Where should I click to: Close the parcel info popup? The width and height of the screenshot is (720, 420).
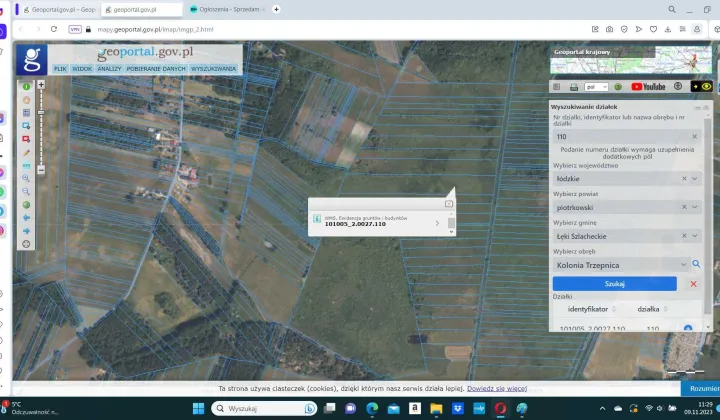point(449,204)
